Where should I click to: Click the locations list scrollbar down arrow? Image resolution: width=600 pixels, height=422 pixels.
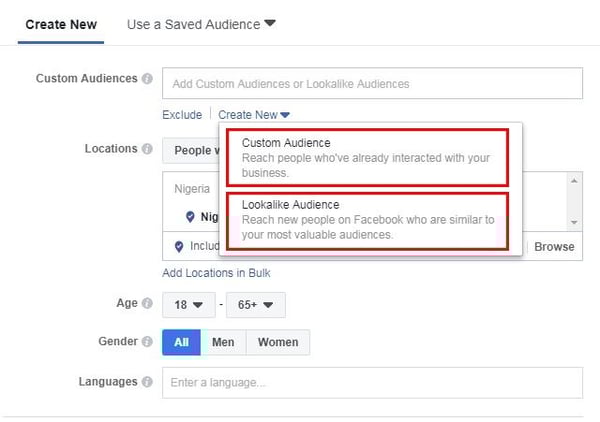point(574,222)
